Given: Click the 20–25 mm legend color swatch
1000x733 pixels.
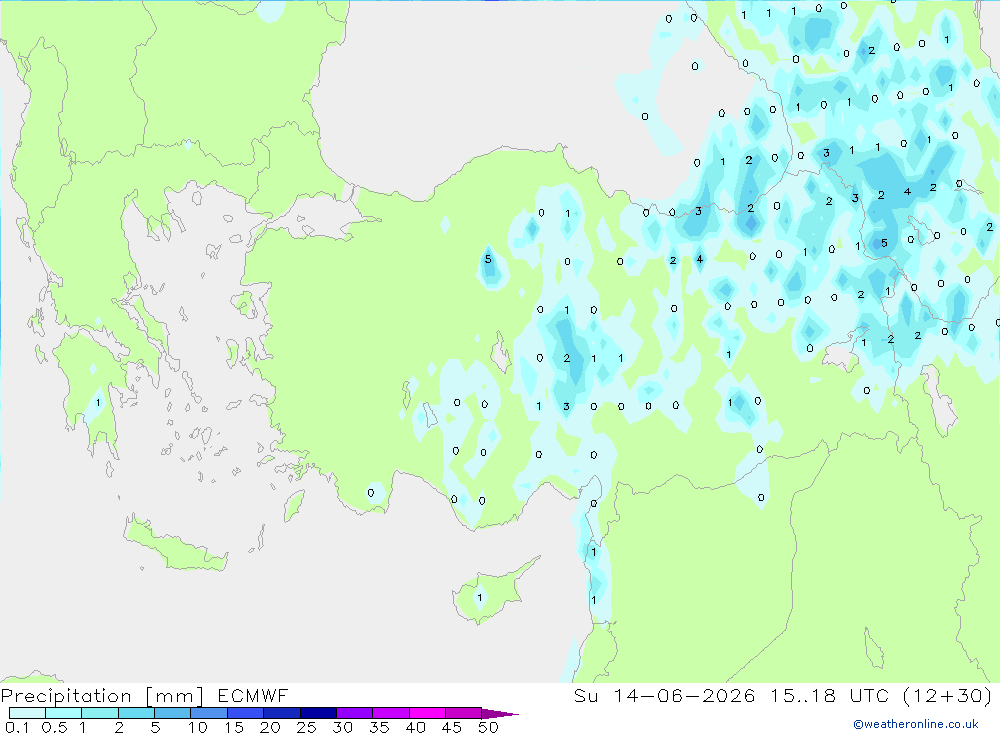Looking at the screenshot, I should tap(281, 713).
